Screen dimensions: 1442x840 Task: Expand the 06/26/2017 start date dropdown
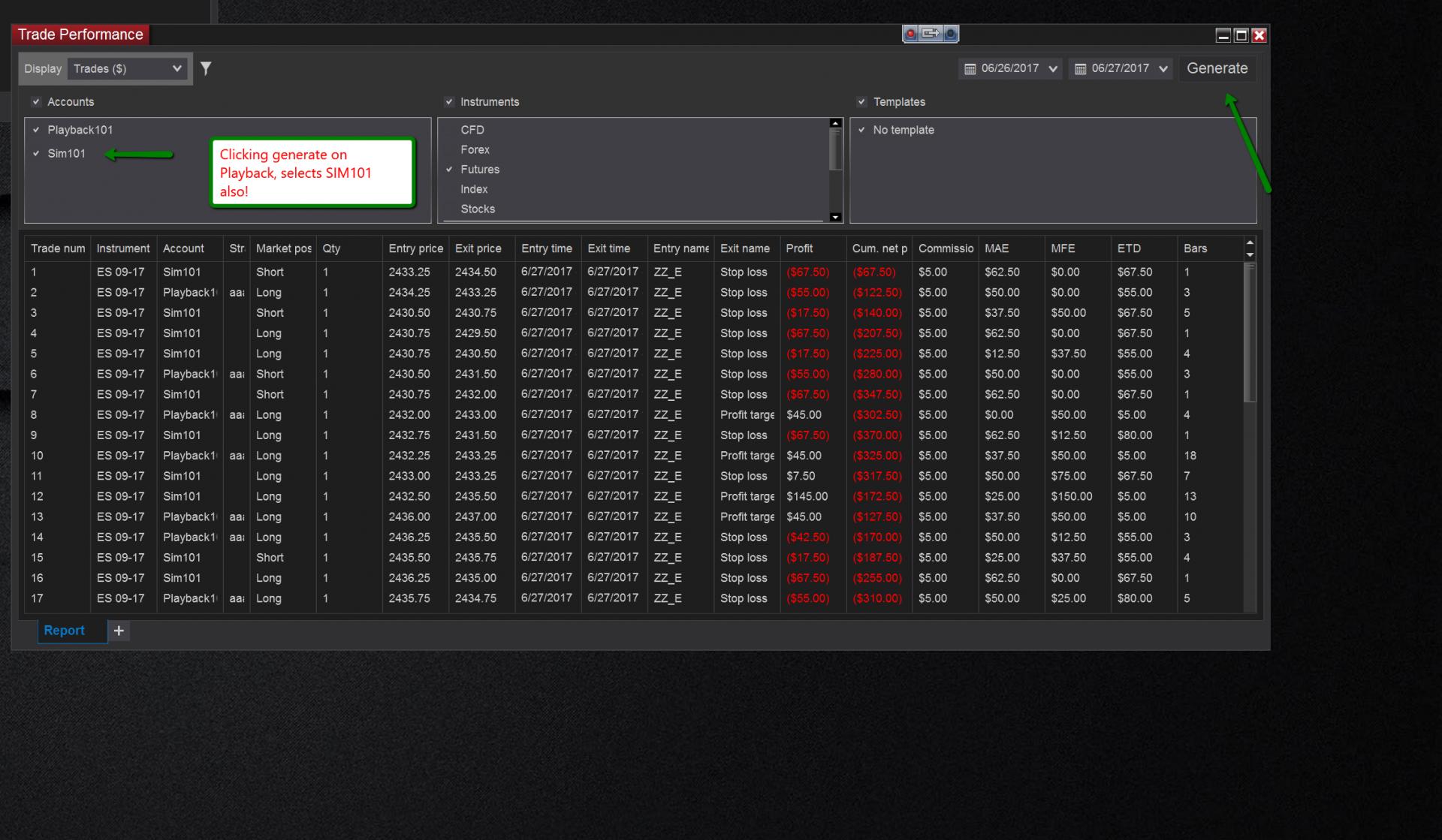pyautogui.click(x=1053, y=69)
